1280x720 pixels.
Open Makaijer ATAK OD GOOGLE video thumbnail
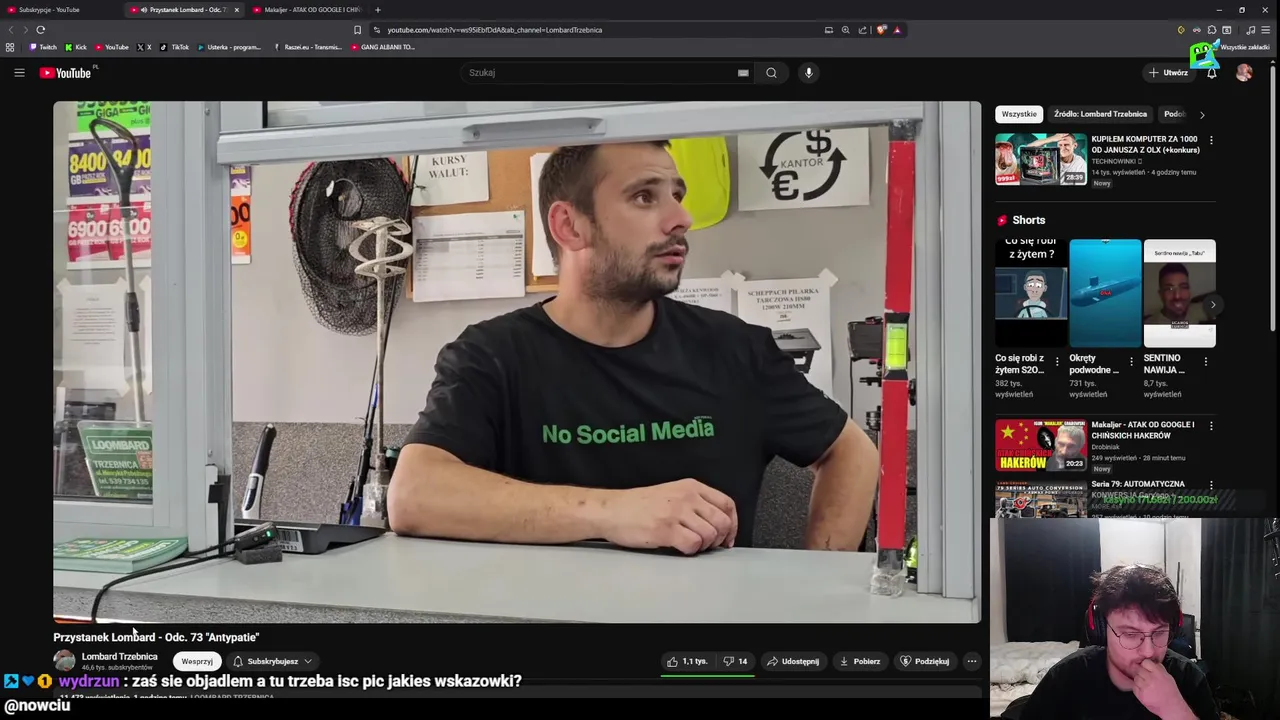click(x=1040, y=445)
